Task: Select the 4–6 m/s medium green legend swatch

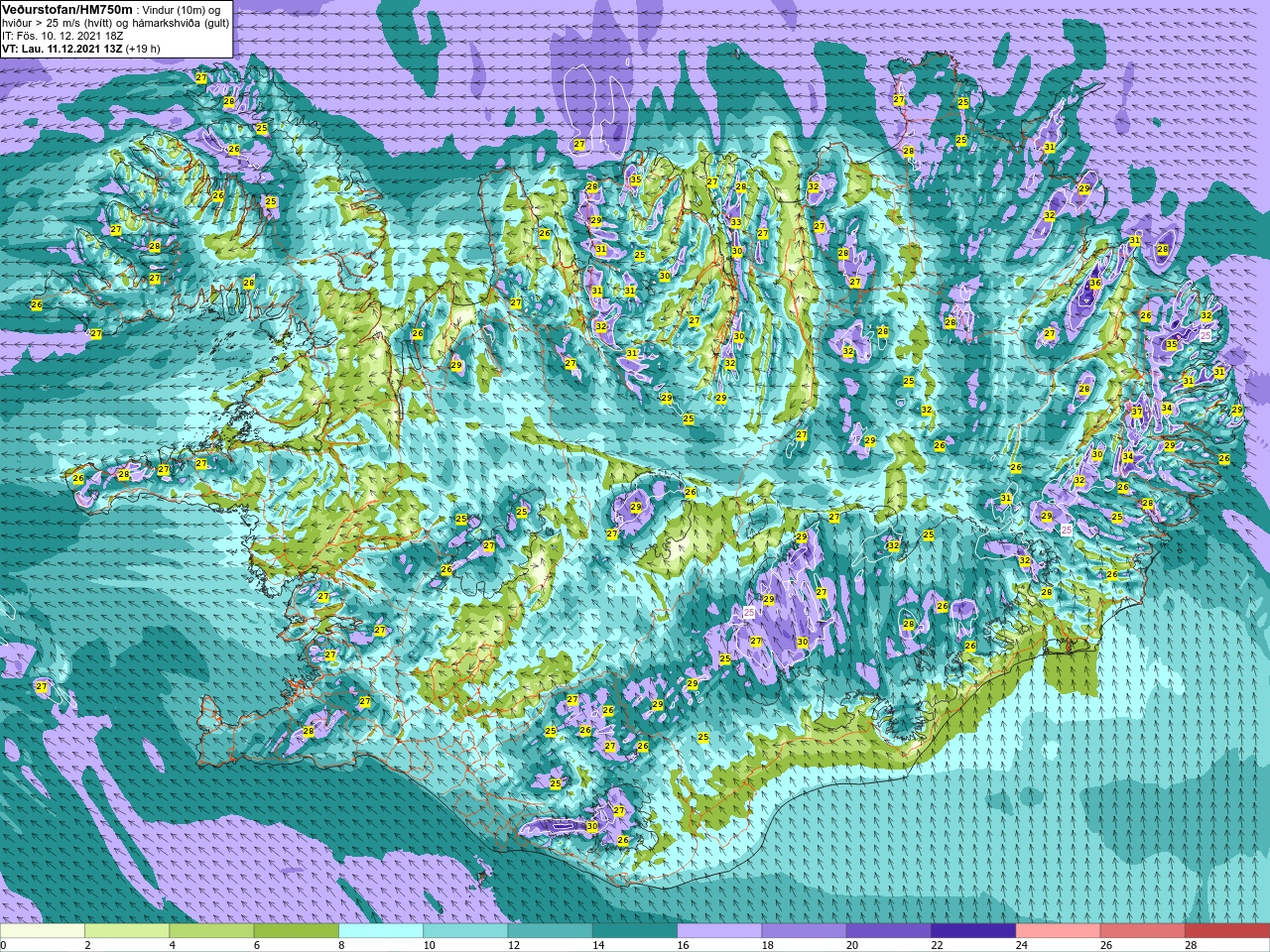Action: tap(211, 931)
